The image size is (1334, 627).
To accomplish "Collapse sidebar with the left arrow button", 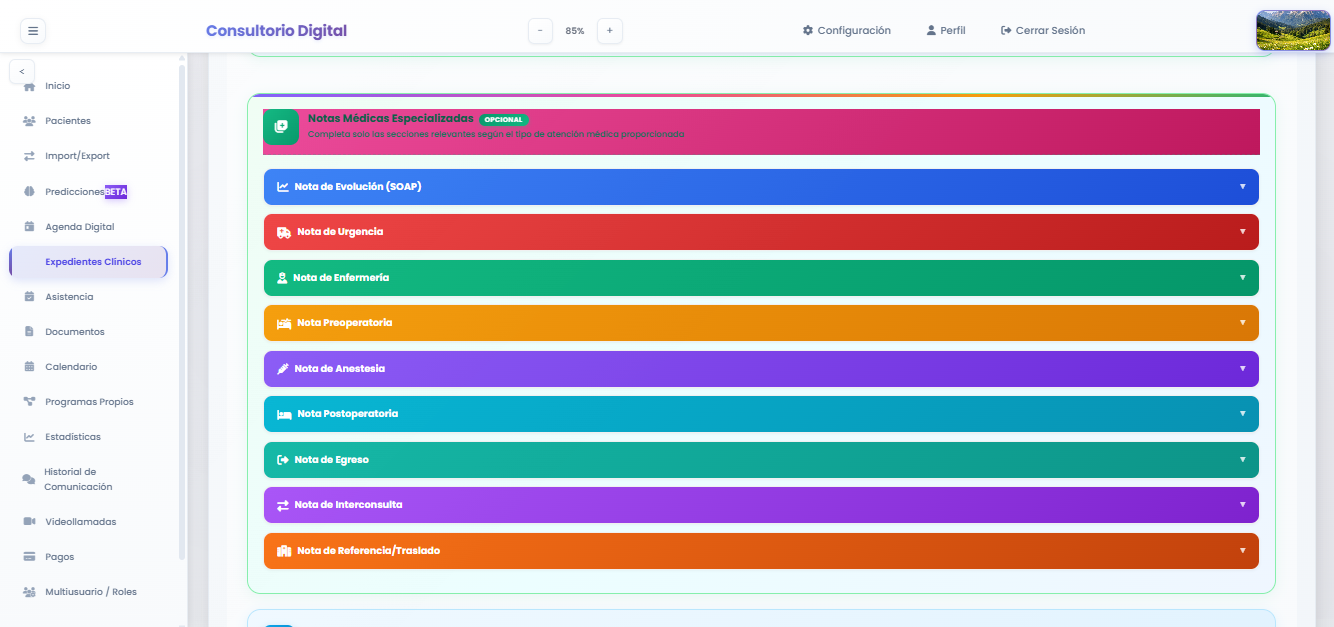I will click(x=22, y=72).
